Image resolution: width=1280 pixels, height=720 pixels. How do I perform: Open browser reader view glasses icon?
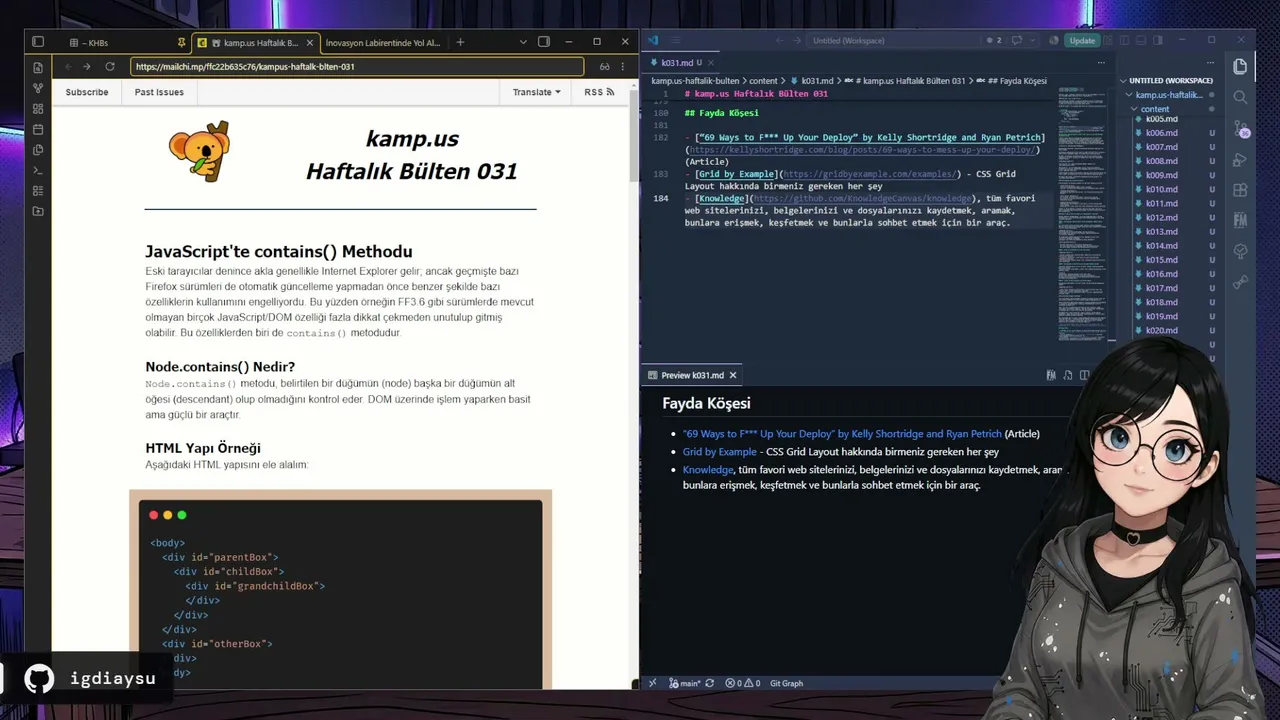tap(604, 67)
